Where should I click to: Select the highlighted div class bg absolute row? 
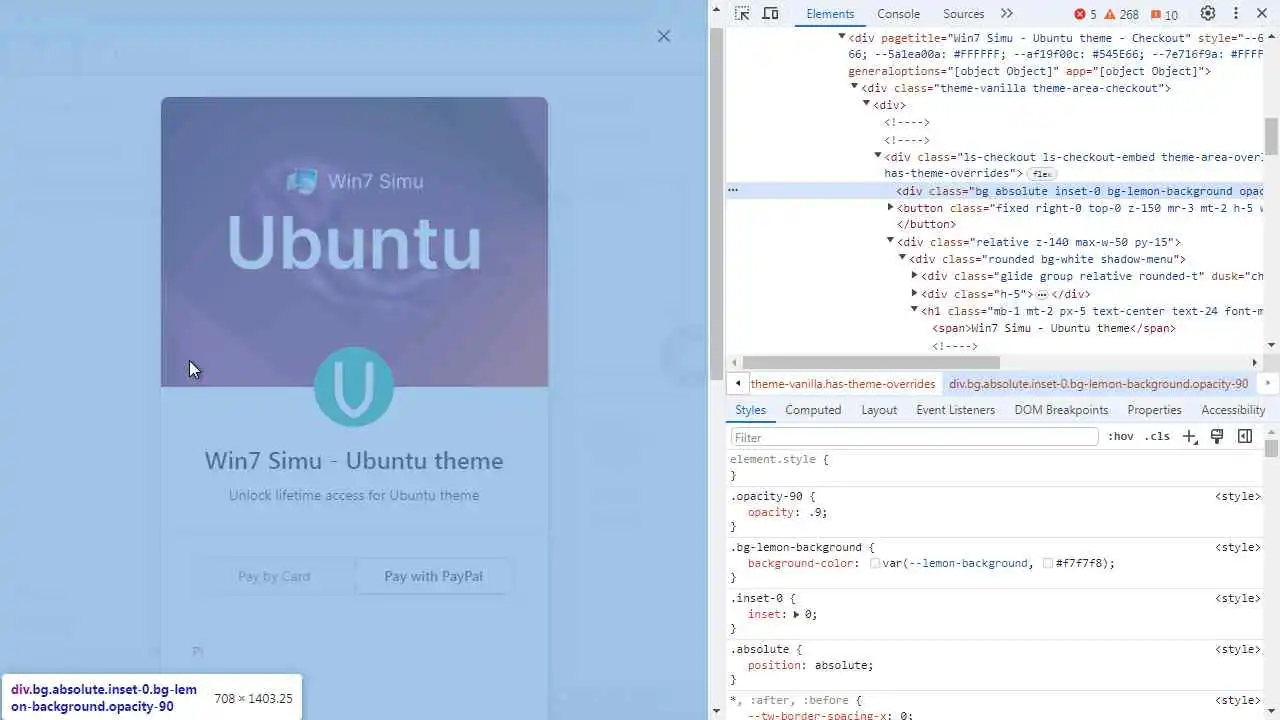(996, 190)
